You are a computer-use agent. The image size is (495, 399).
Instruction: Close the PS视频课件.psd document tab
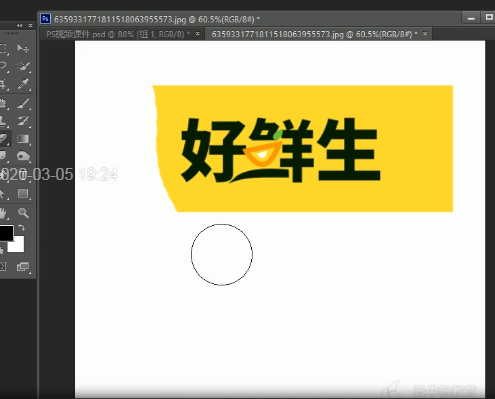pos(198,34)
